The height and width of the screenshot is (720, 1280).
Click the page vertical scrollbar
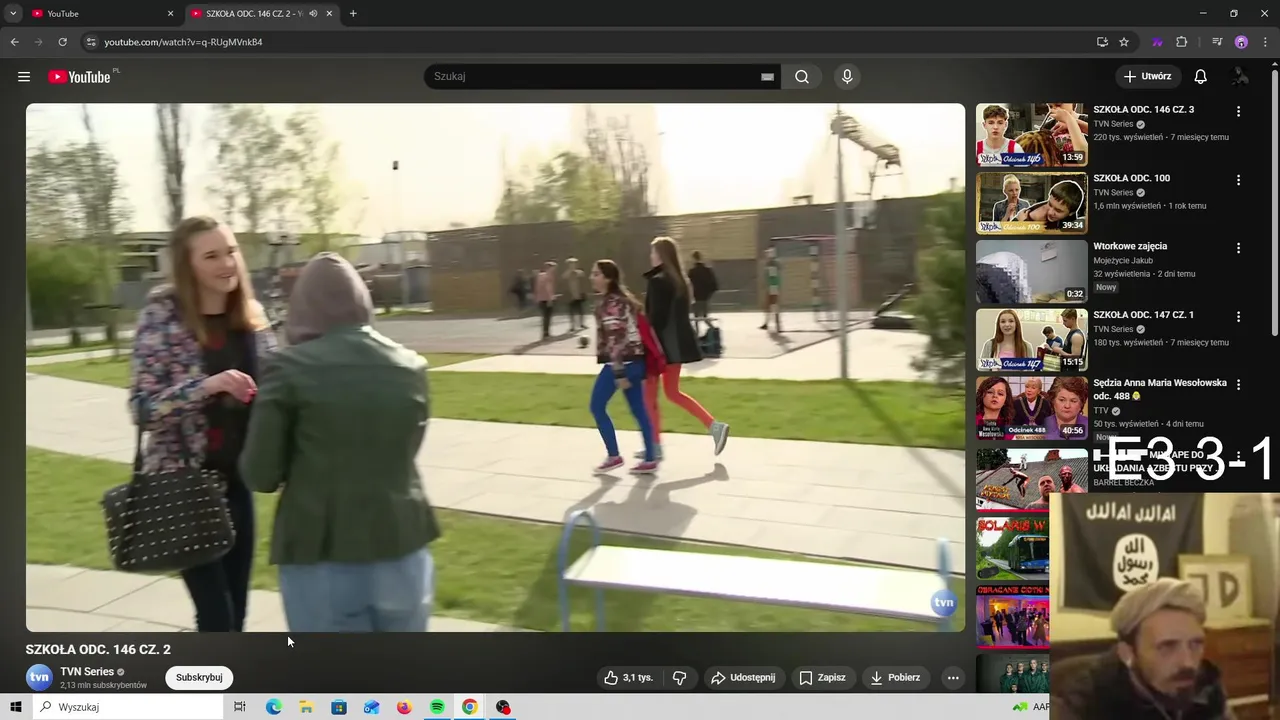point(1274,200)
